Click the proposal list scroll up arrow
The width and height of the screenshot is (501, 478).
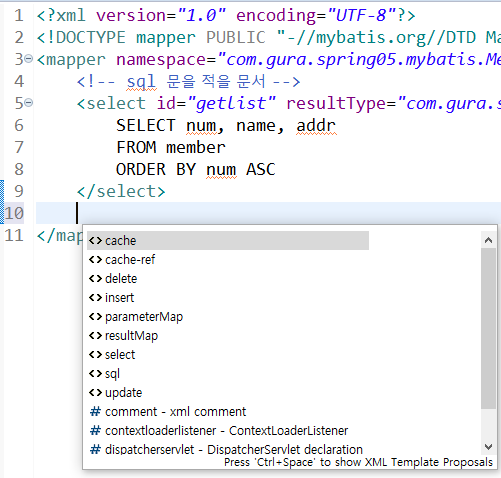click(488, 240)
